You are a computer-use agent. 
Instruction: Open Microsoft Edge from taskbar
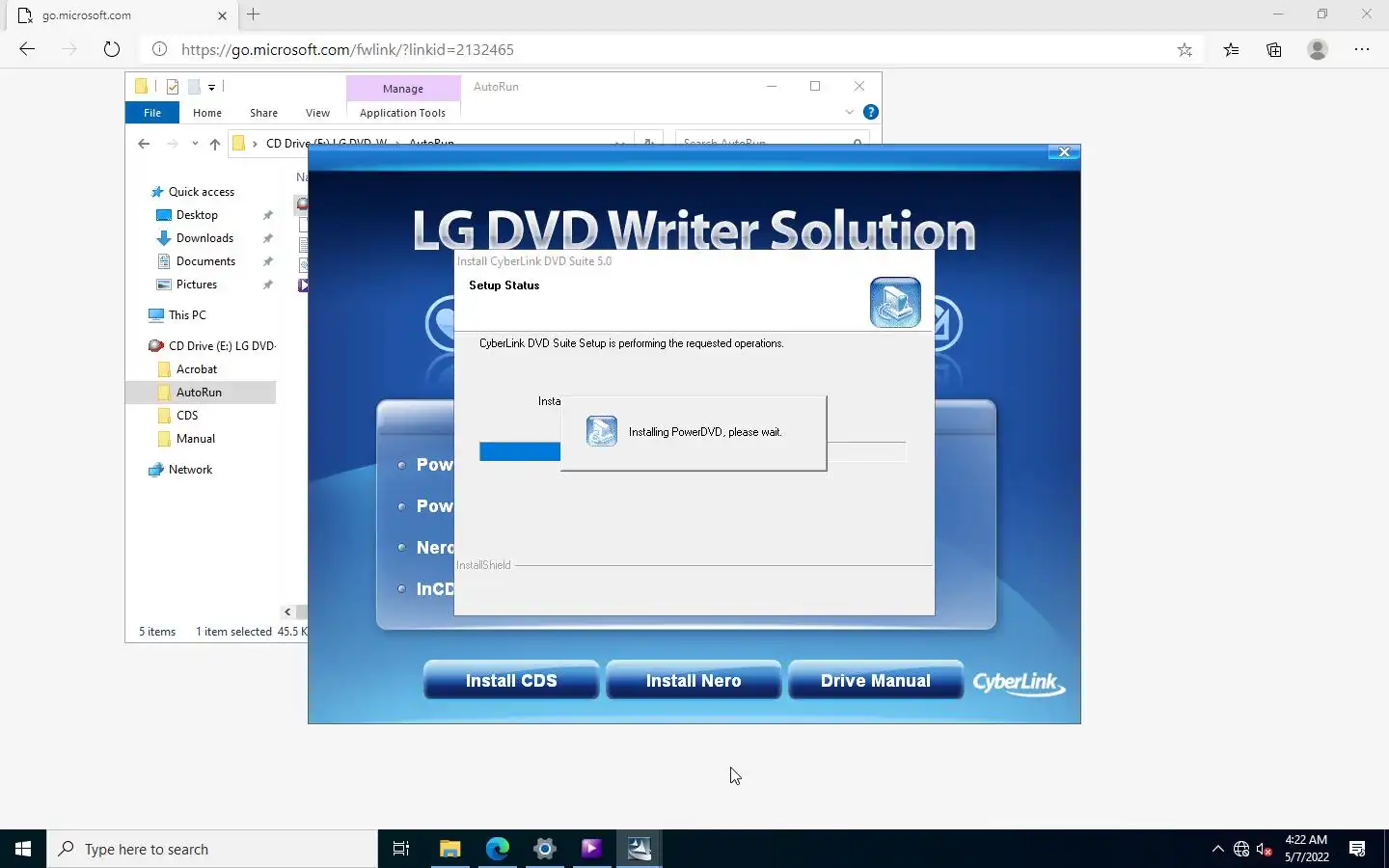point(497,849)
